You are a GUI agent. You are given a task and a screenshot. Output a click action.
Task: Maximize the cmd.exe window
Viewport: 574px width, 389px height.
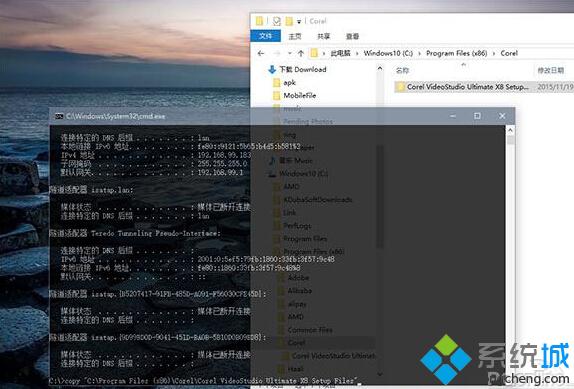477,116
